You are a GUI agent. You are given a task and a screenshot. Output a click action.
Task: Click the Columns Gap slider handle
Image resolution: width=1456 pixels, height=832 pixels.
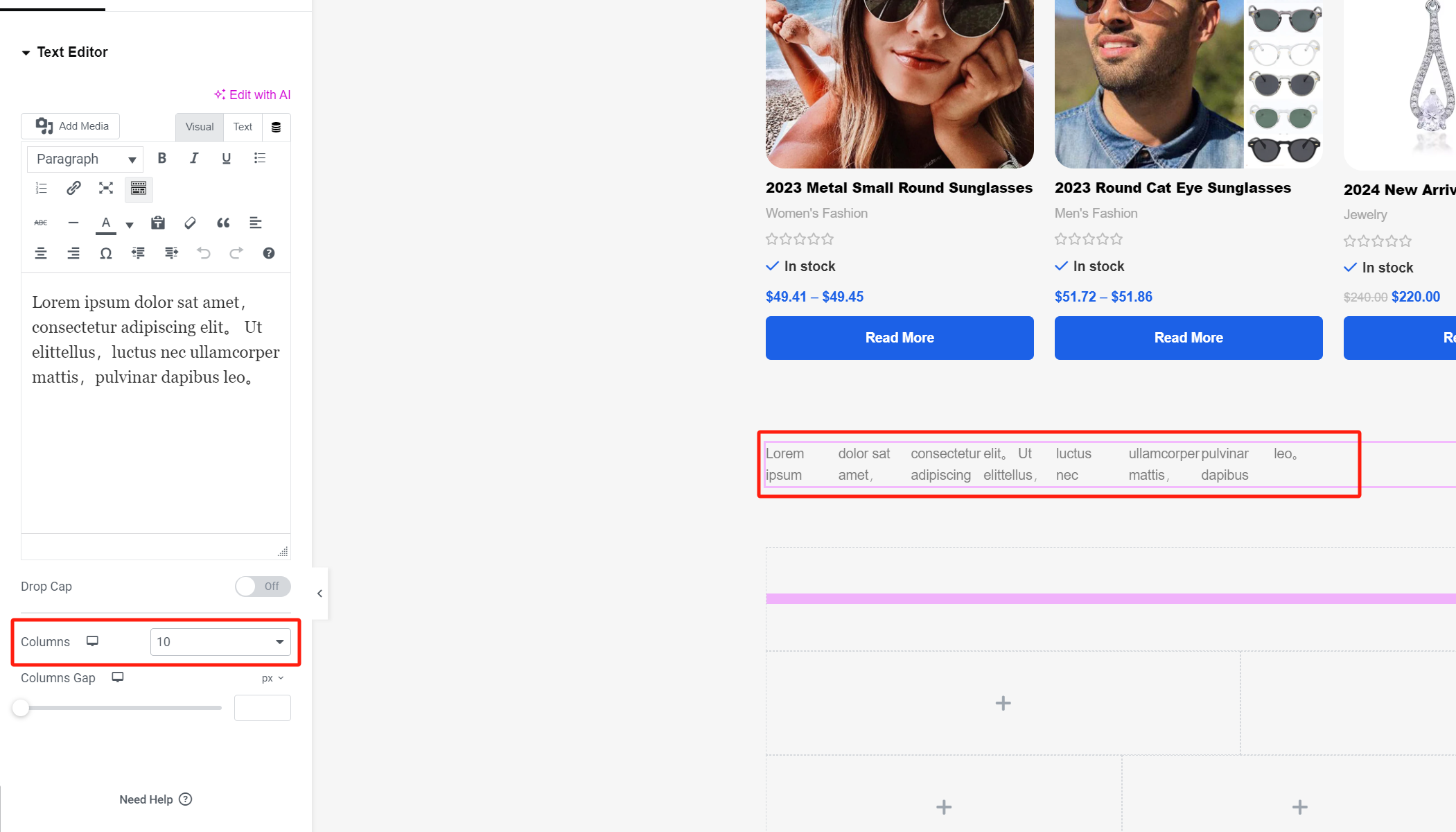pyautogui.click(x=21, y=708)
